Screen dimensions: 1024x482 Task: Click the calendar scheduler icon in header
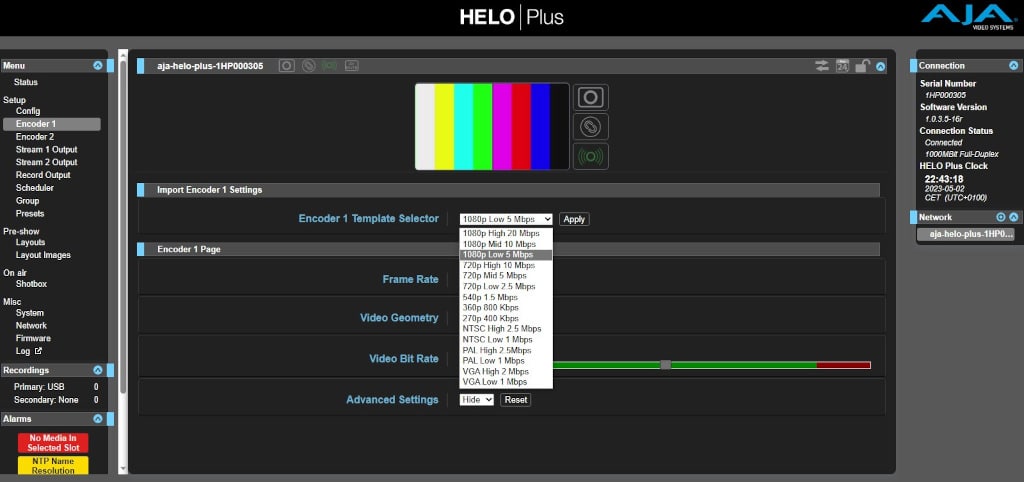click(842, 67)
